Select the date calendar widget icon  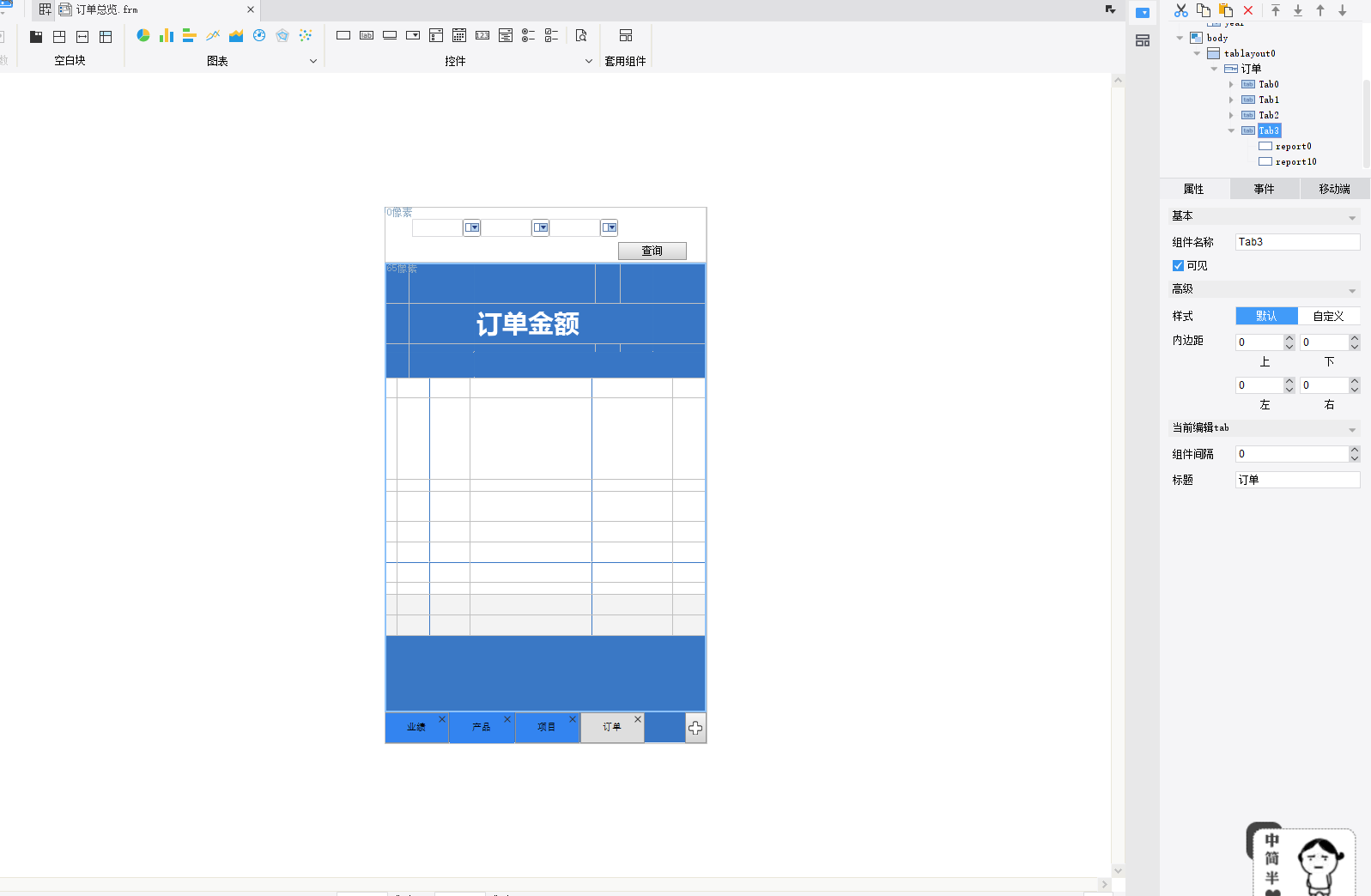[x=459, y=35]
